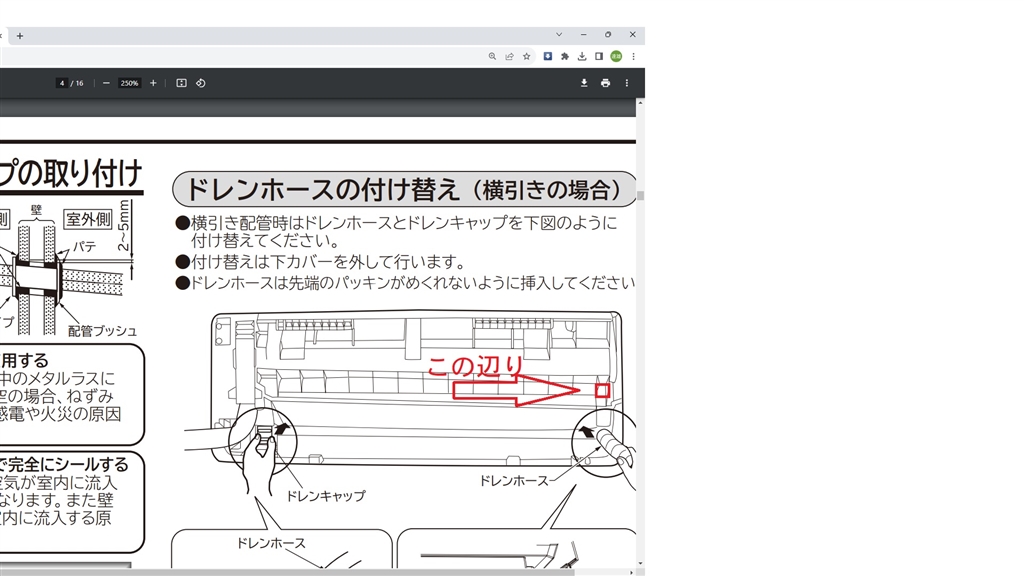Click the 室外側 boxed label
This screenshot has height=576, width=1024.
pyautogui.click(x=88, y=219)
